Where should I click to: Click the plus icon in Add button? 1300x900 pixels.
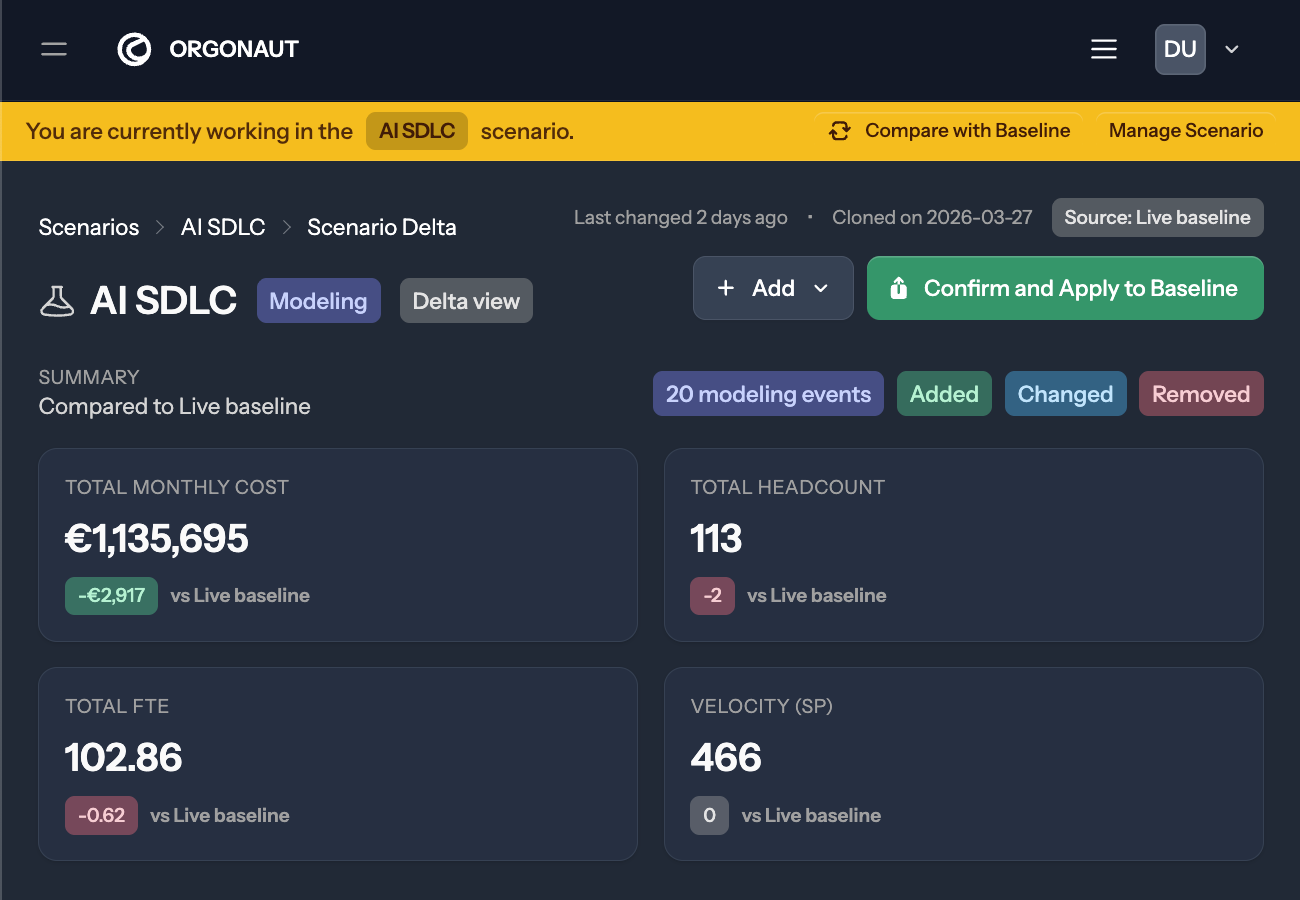tap(726, 288)
